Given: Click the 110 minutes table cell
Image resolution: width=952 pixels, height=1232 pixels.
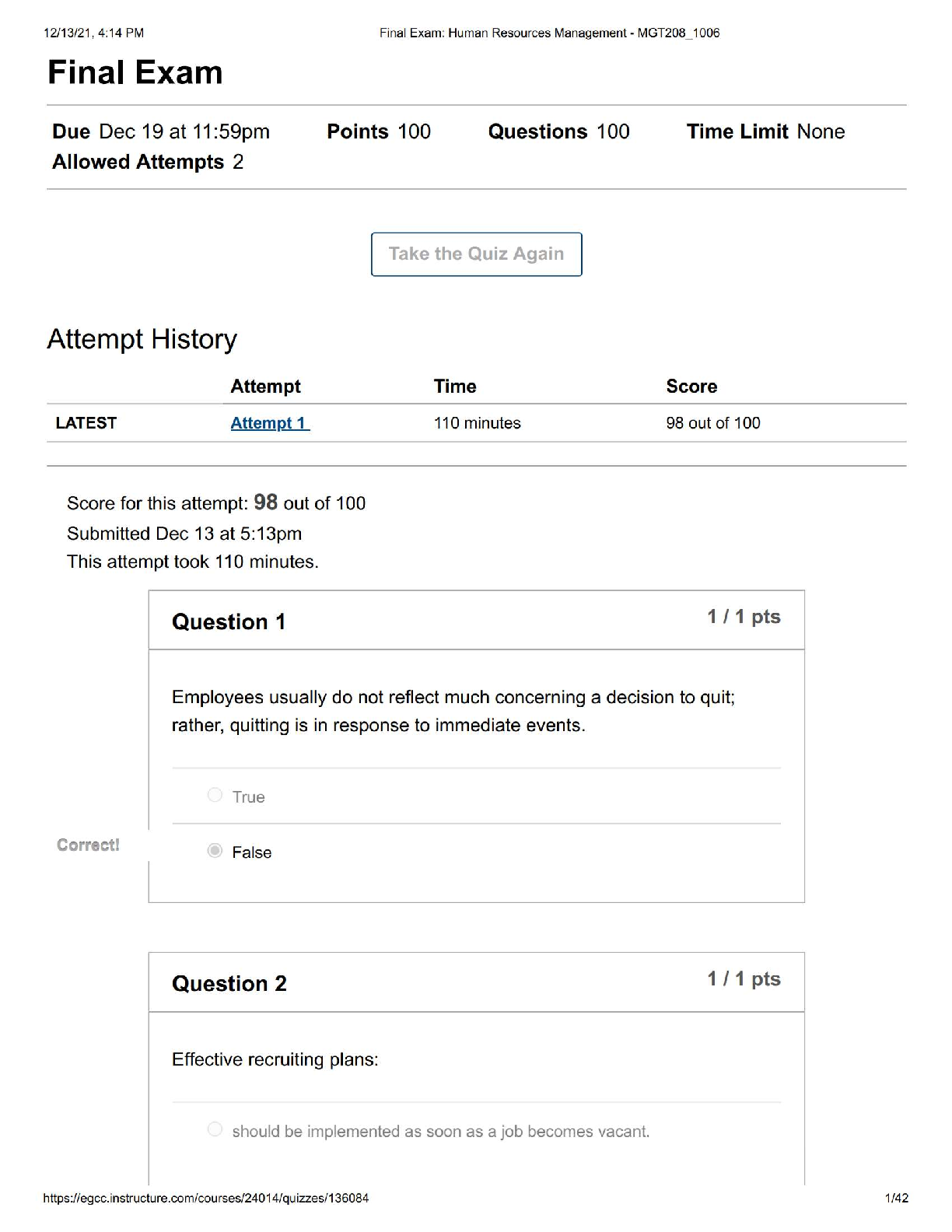Looking at the screenshot, I should (x=477, y=423).
